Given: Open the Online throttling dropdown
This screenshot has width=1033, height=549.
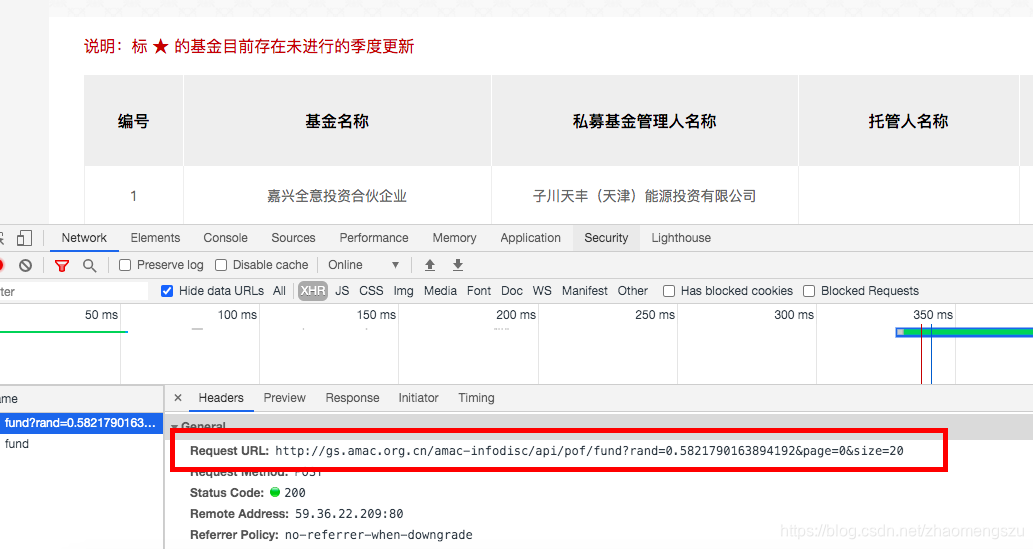Looking at the screenshot, I should (x=364, y=265).
